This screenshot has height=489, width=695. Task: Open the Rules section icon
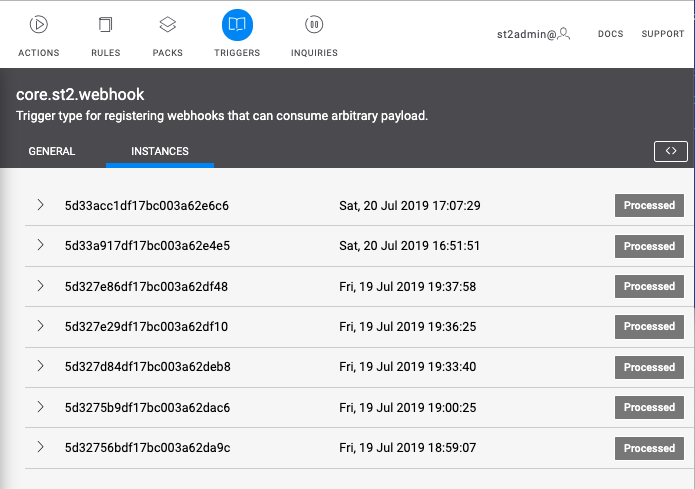click(106, 25)
